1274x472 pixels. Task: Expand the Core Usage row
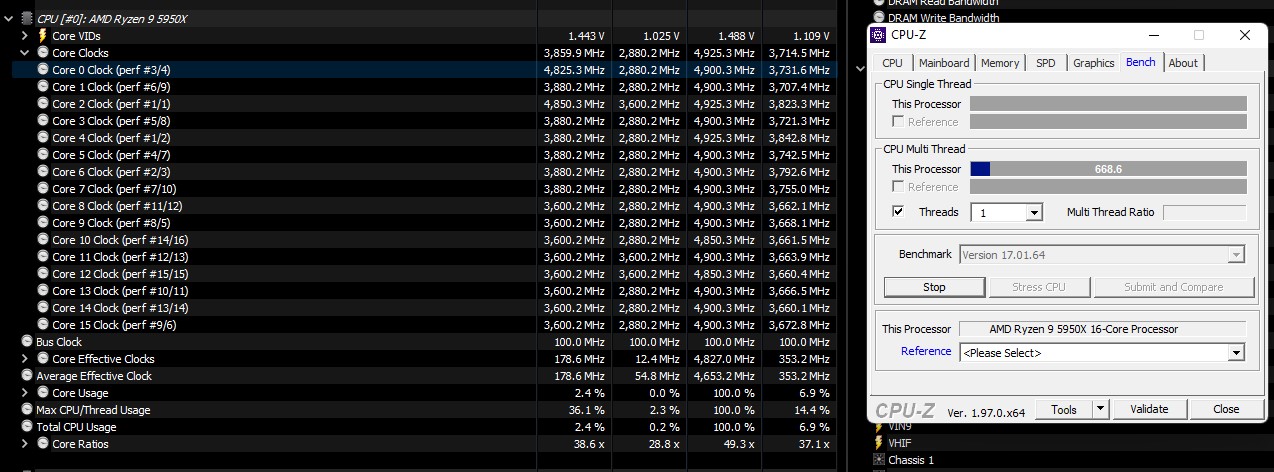tap(25, 393)
